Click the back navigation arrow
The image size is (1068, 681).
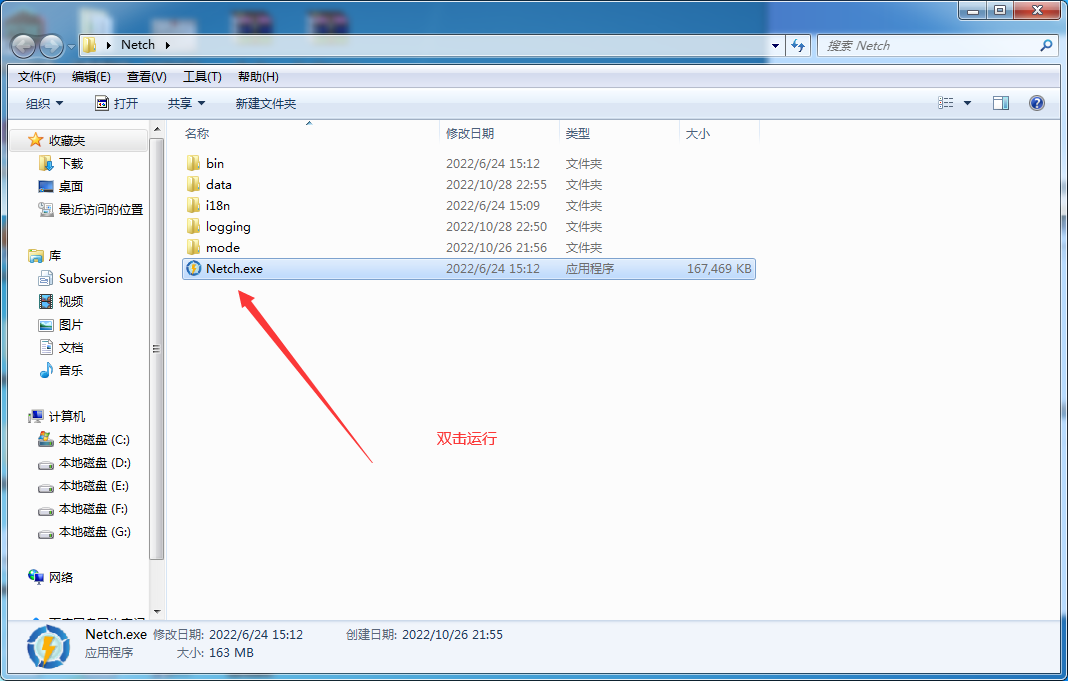24,46
